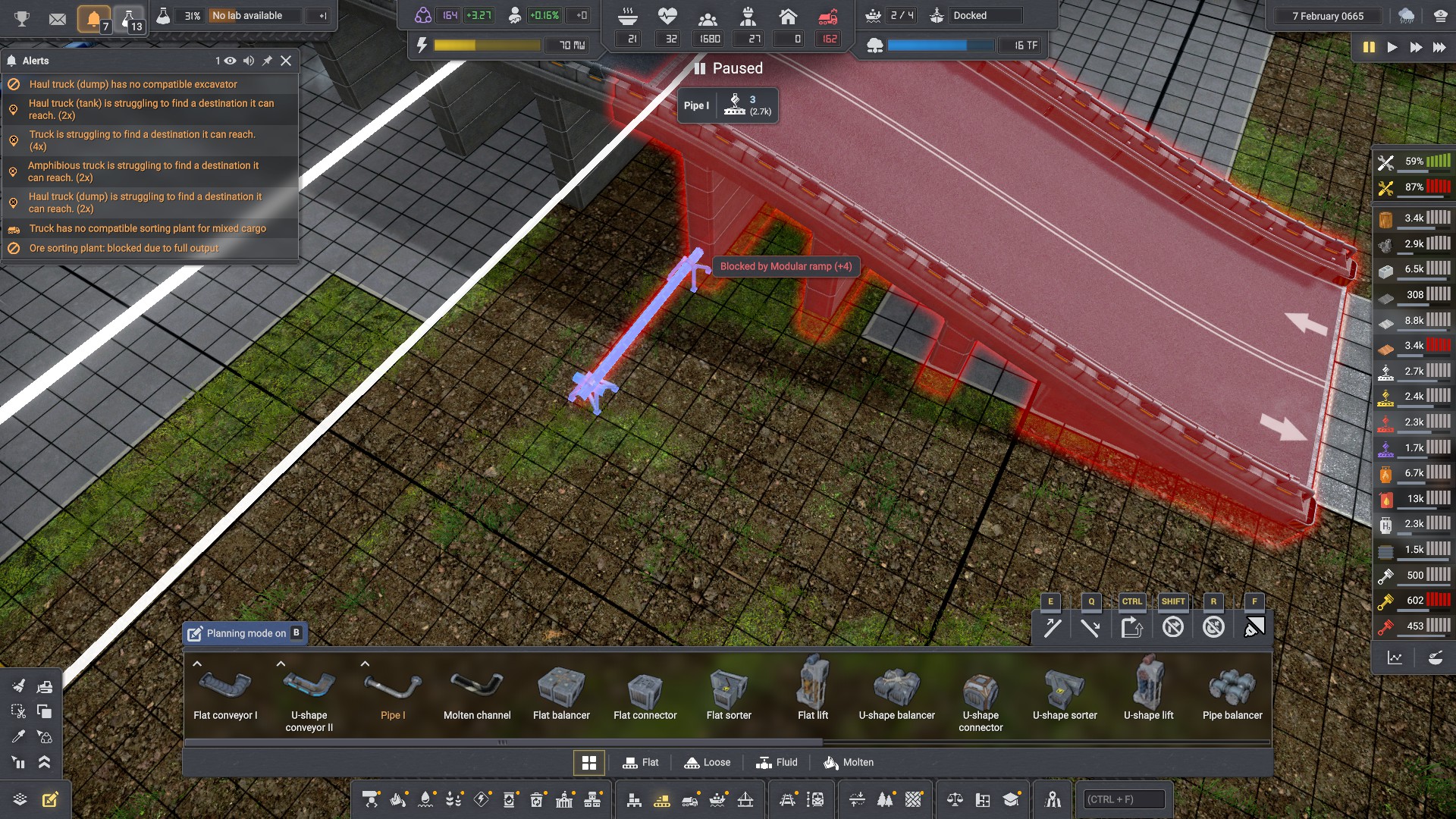Open the alerts bell with badge 7
Image resolution: width=1456 pixels, height=819 pixels.
point(94,19)
